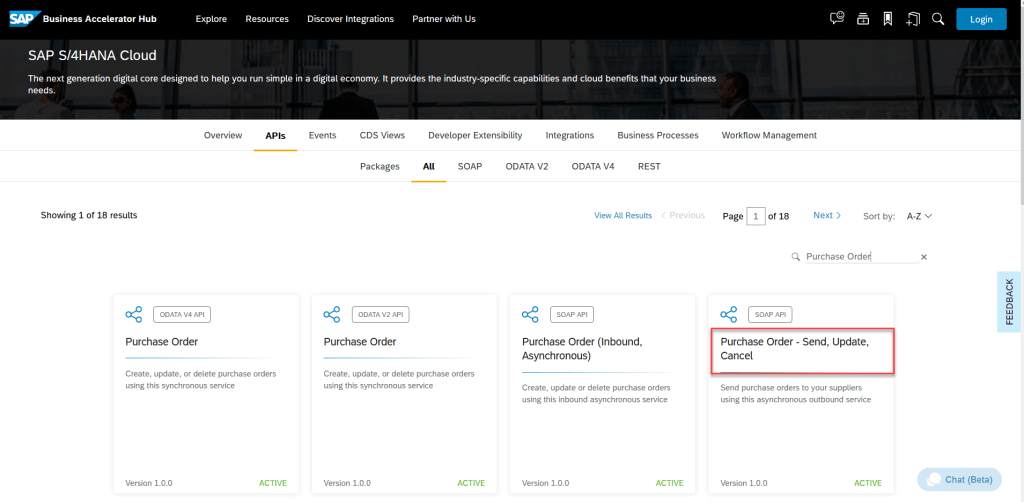Click the page number input box
The width and height of the screenshot is (1024, 502).
[756, 216]
